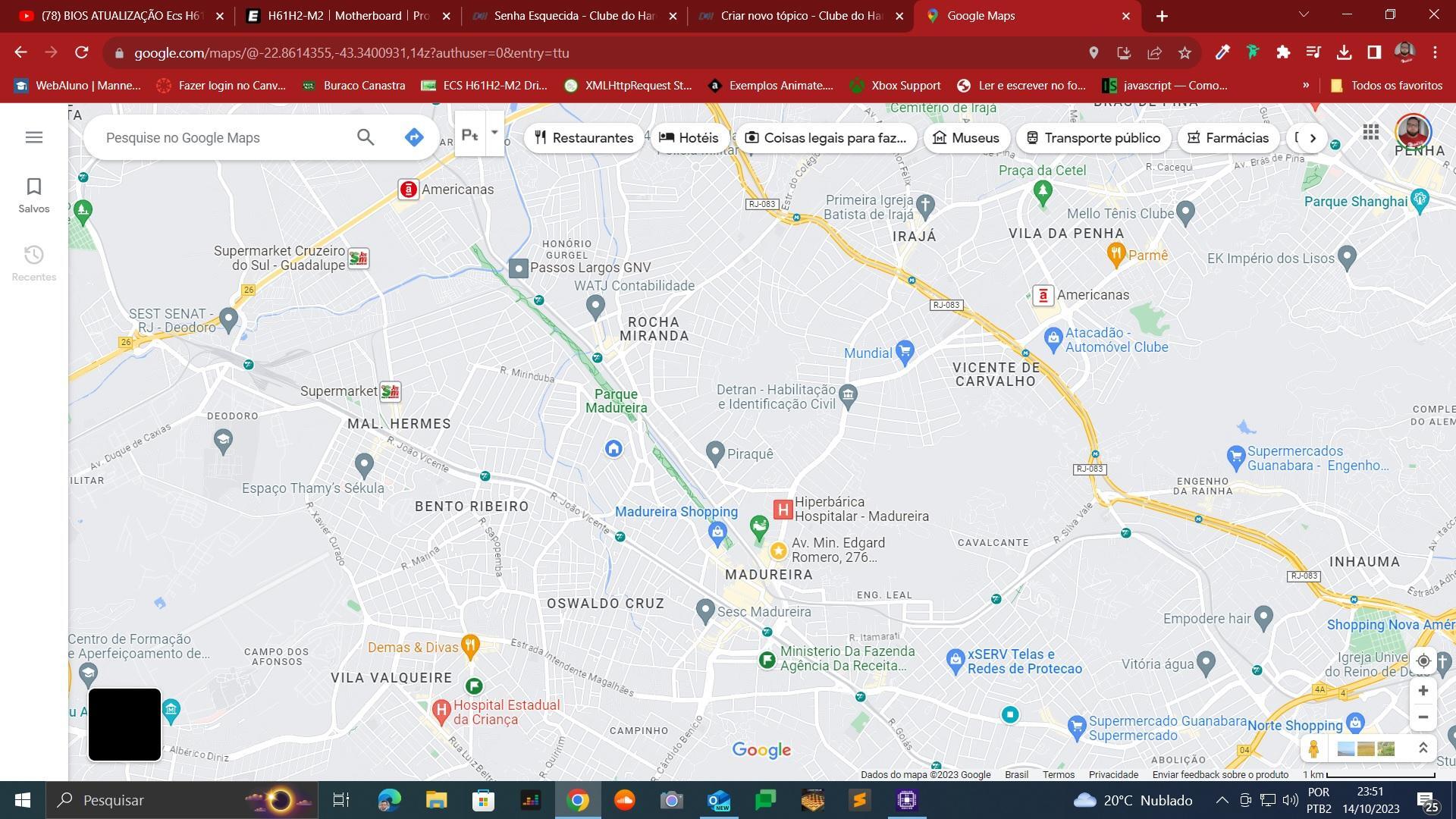Switch to the H61H2-M2 Motherboard tab
The height and width of the screenshot is (819, 1456).
[x=348, y=15]
